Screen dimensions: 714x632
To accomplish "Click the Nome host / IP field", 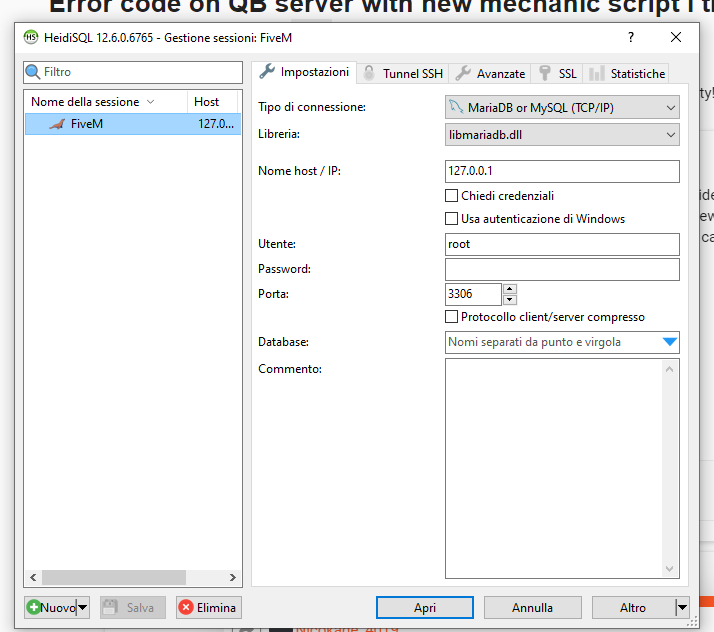I will pyautogui.click(x=562, y=171).
